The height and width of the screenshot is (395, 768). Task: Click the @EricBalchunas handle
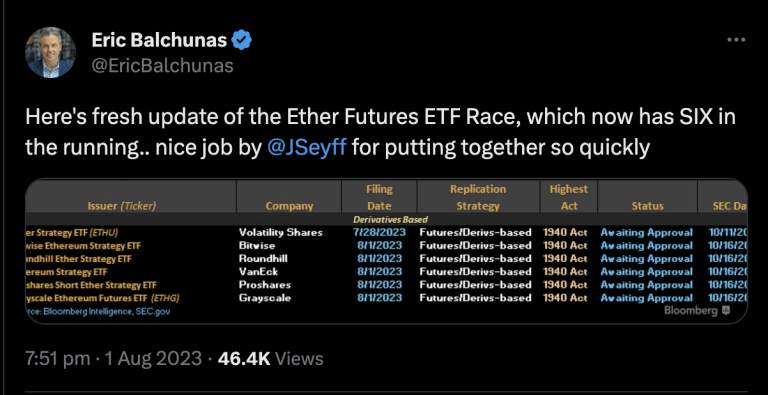point(163,65)
